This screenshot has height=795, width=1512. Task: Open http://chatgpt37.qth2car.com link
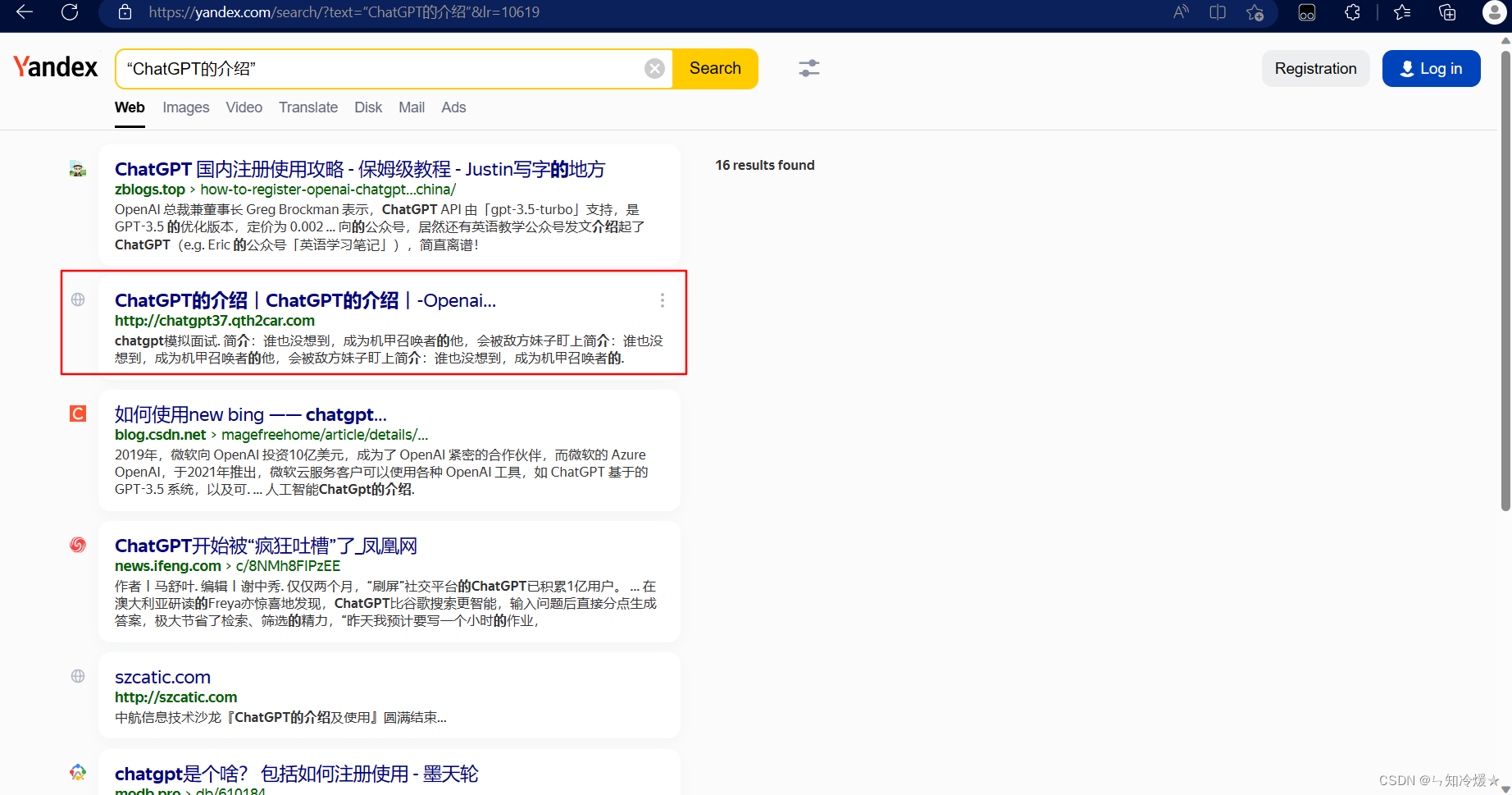[215, 321]
